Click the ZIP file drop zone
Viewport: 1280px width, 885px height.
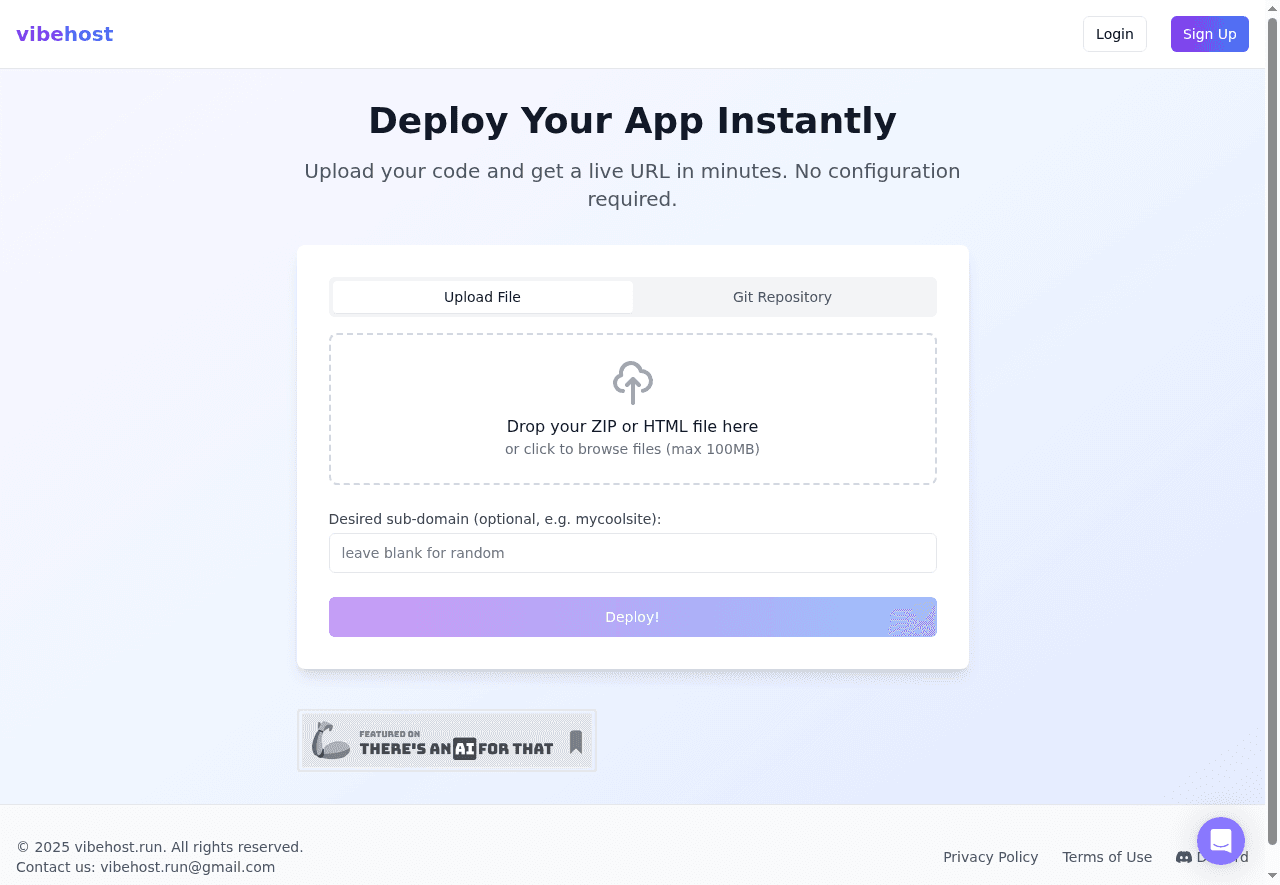(632, 408)
